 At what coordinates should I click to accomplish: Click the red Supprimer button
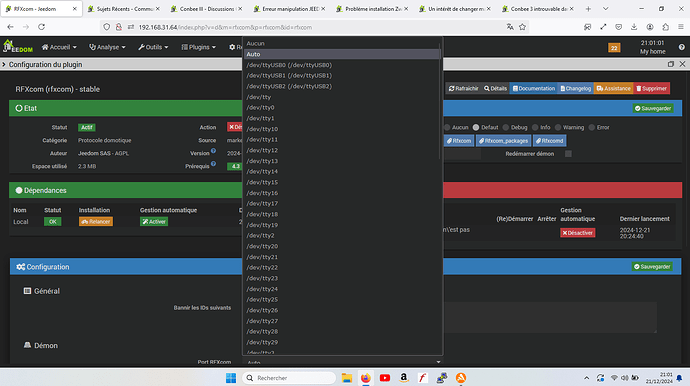click(x=651, y=88)
